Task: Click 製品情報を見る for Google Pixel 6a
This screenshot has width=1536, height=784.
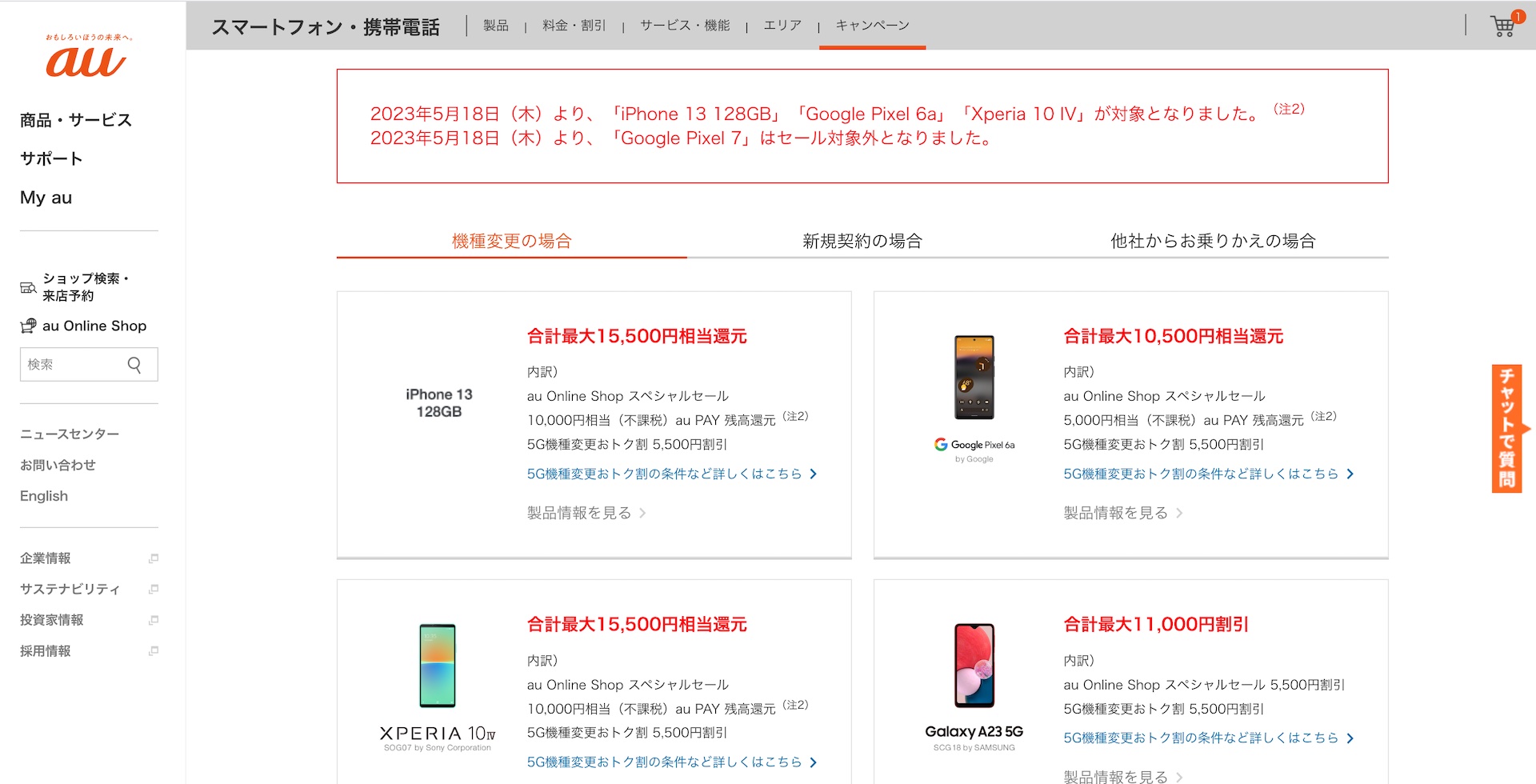Action: [x=1123, y=513]
